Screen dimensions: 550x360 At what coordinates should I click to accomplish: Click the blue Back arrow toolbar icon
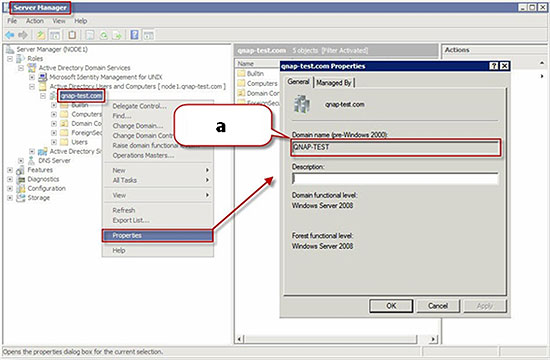(10, 35)
